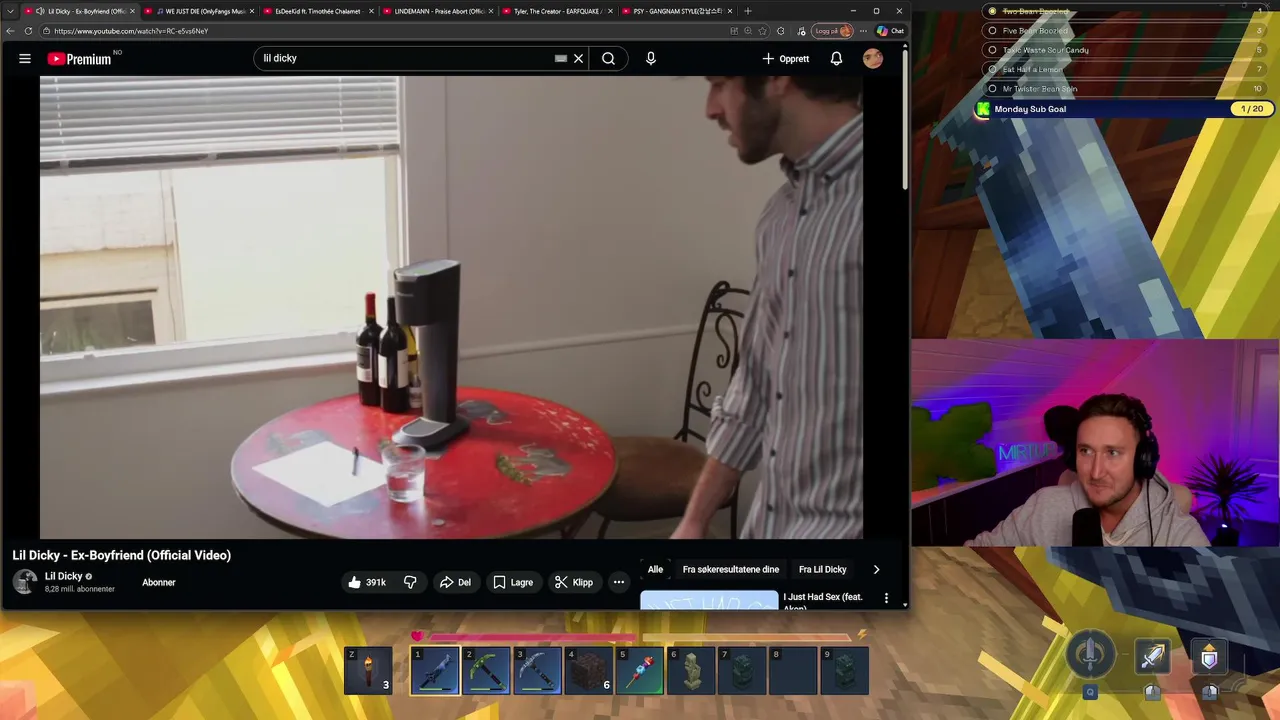Click the 'Logg på' browser profile button

[x=833, y=31]
